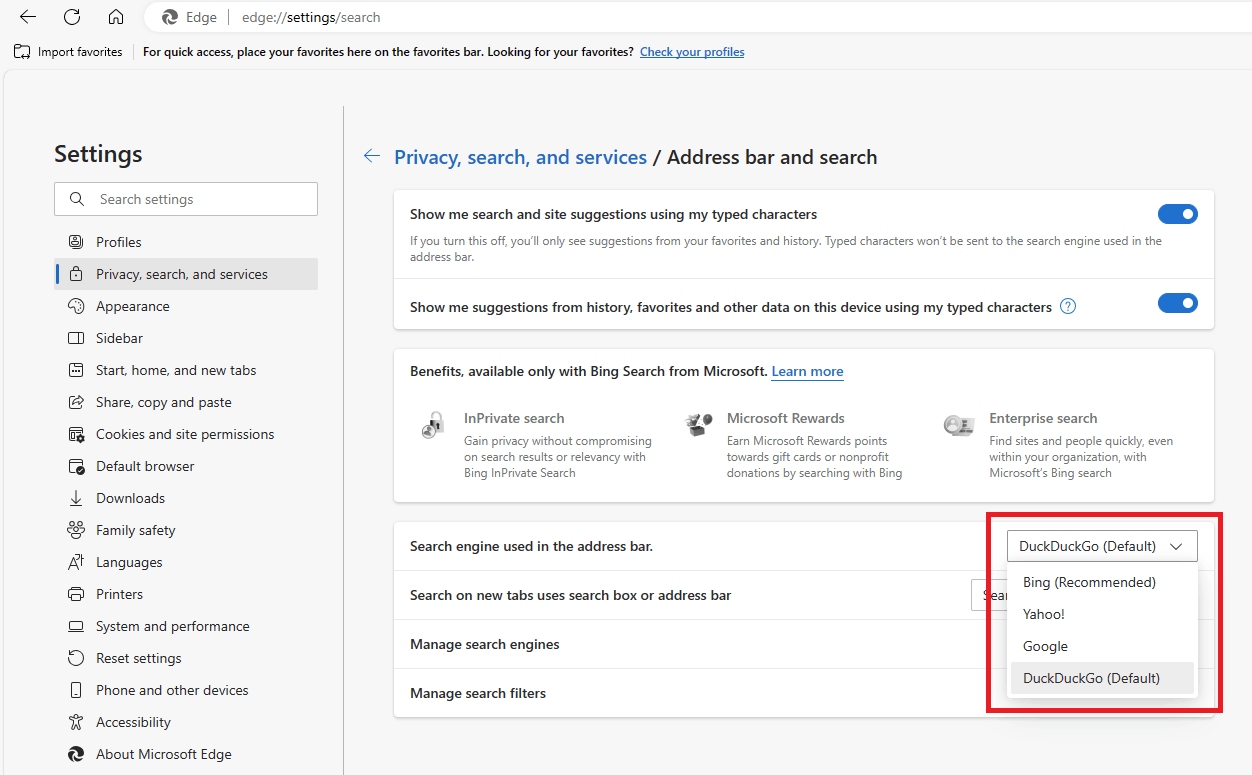This screenshot has width=1252, height=775.
Task: Click the Search settings input field
Action: (x=186, y=199)
